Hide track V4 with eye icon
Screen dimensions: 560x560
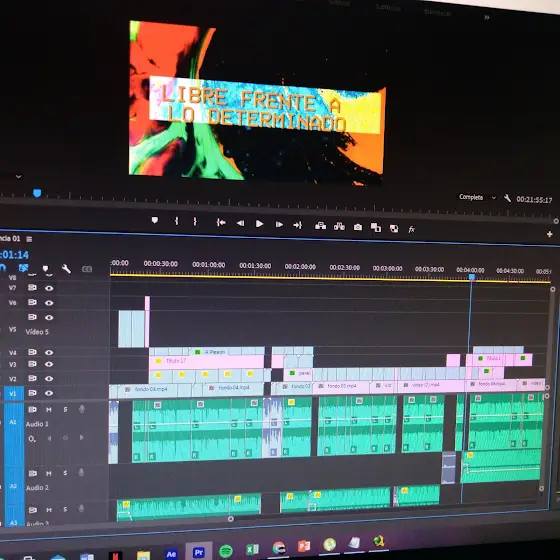(49, 352)
